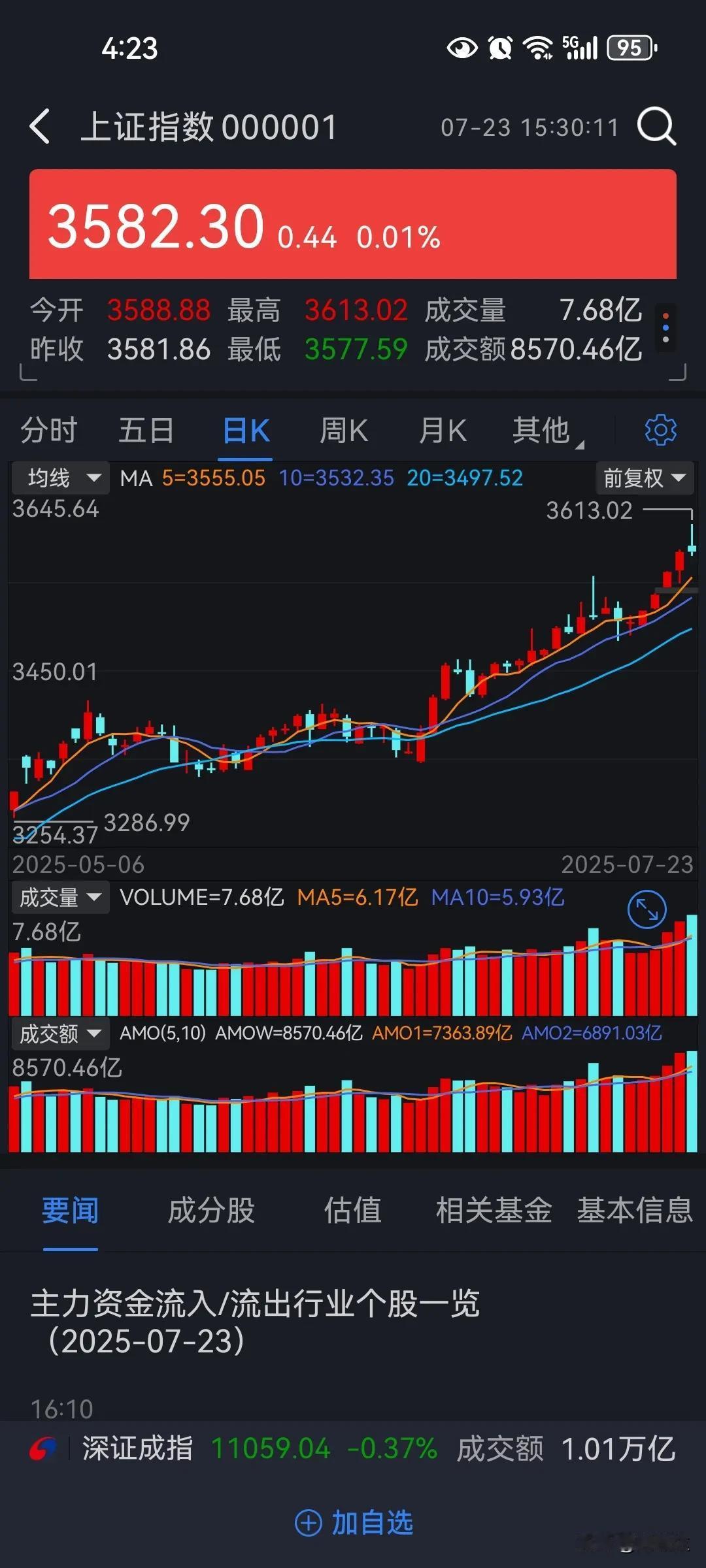
Task: Select the 日K chart tab
Action: click(x=246, y=431)
